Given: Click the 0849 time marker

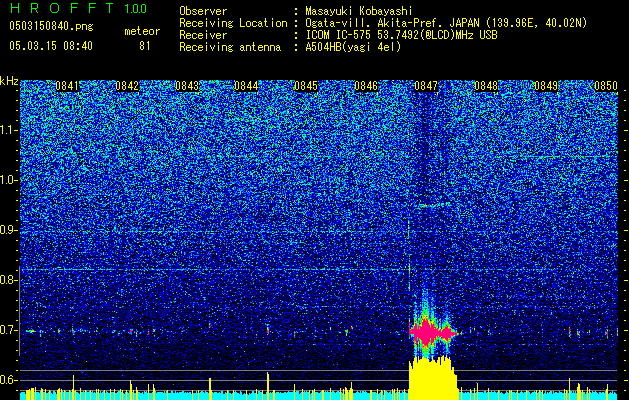Looking at the screenshot, I should coord(546,86).
